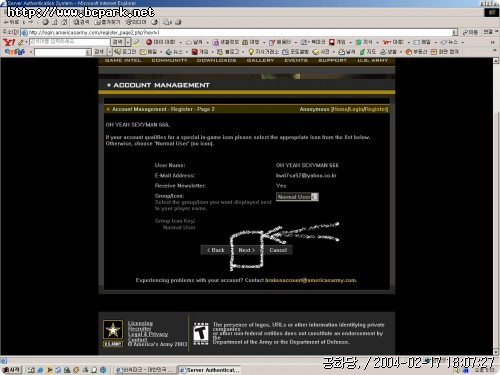The width and height of the screenshot is (500, 375).
Task: Click the Next > button
Action: (246, 250)
